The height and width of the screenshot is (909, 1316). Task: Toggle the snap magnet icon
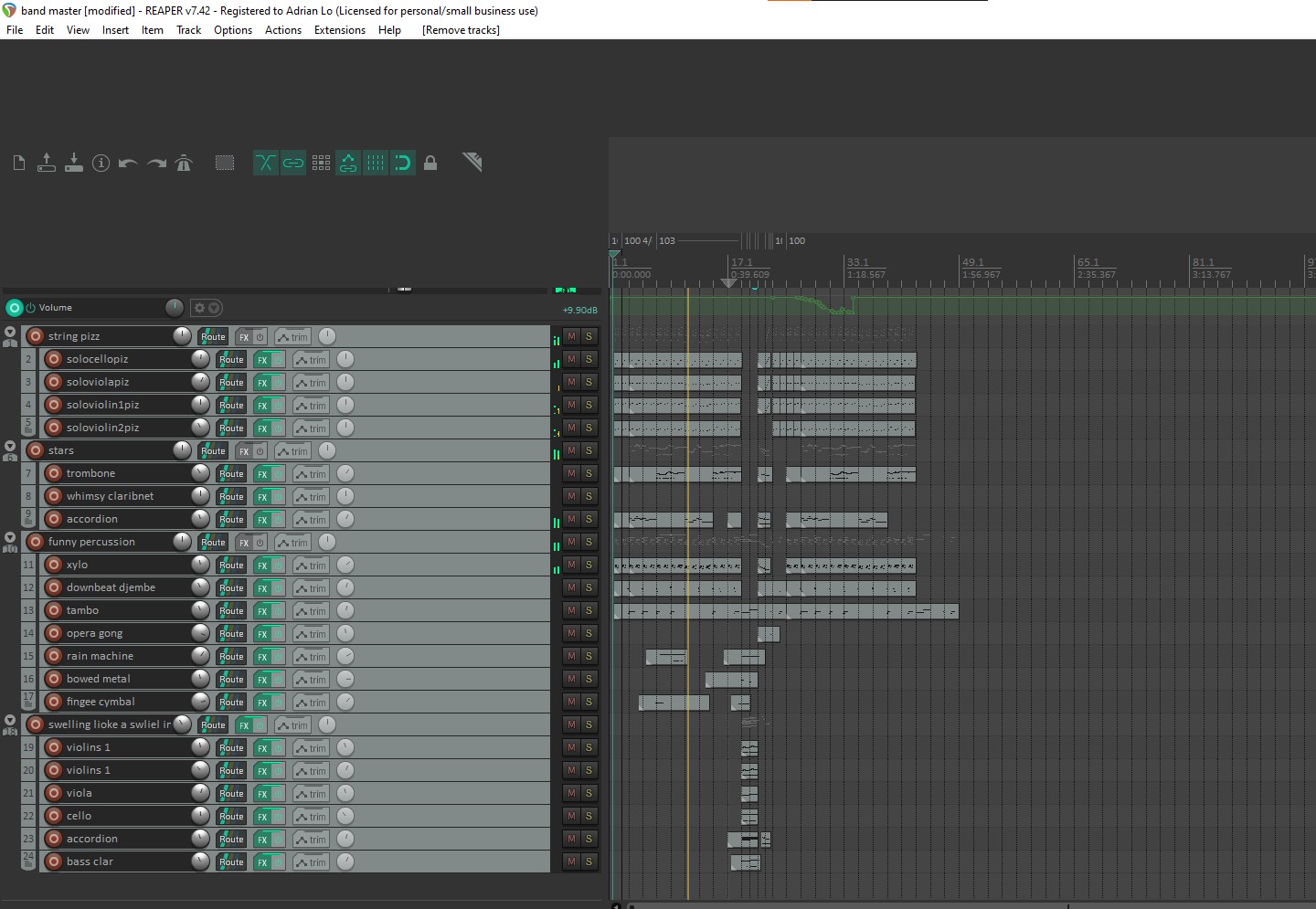coord(402,164)
